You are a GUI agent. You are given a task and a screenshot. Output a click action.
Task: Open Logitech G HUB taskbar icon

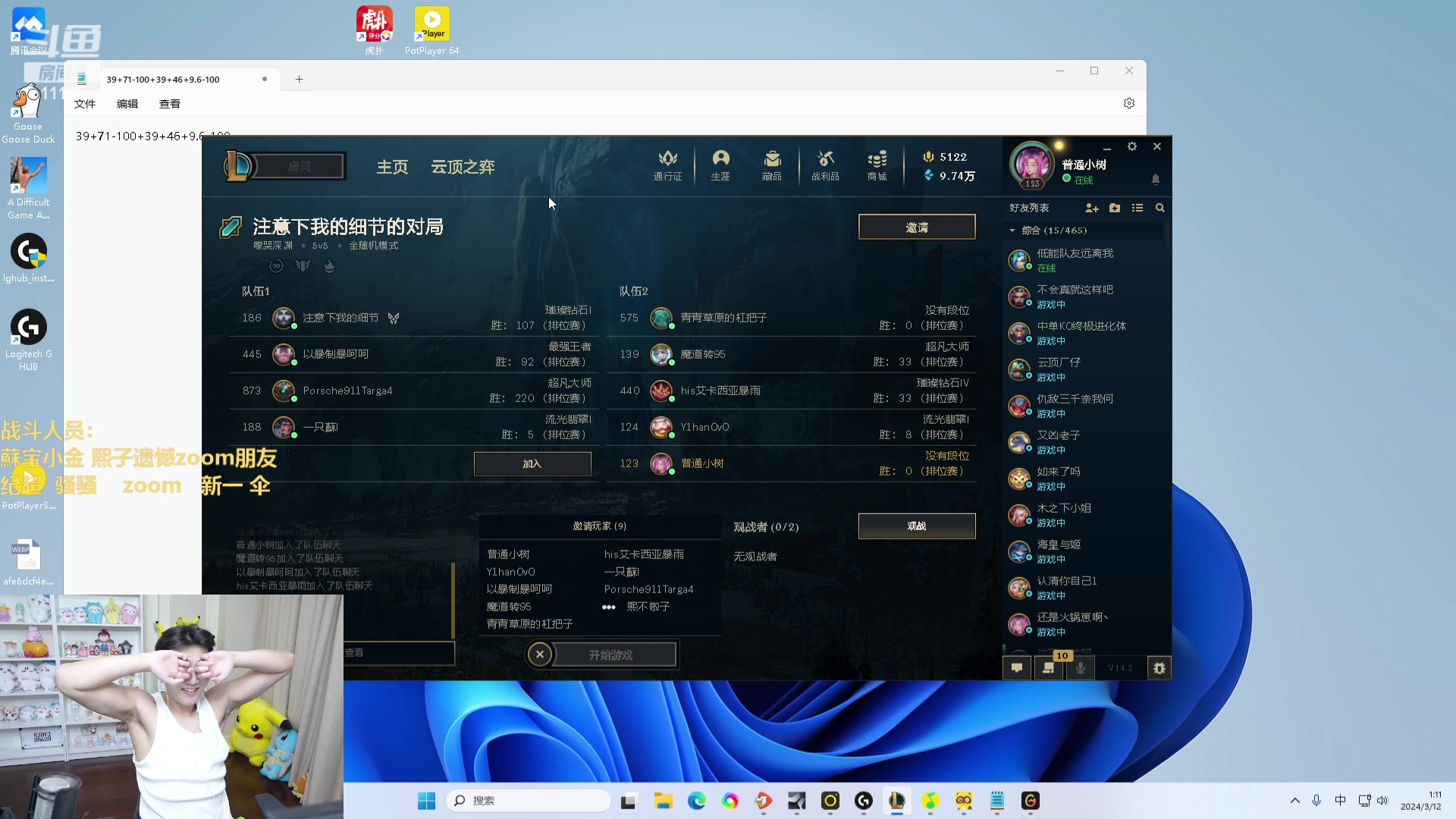click(x=864, y=801)
